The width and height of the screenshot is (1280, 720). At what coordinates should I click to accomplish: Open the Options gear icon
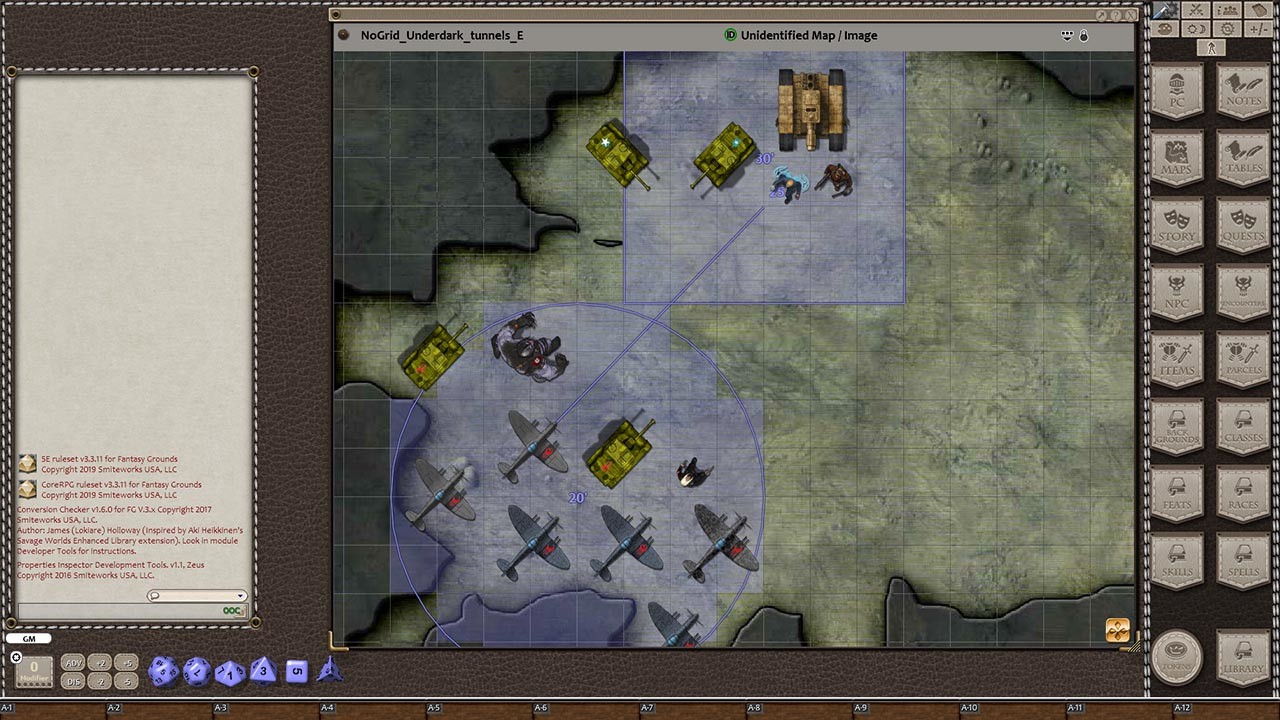coord(1226,27)
